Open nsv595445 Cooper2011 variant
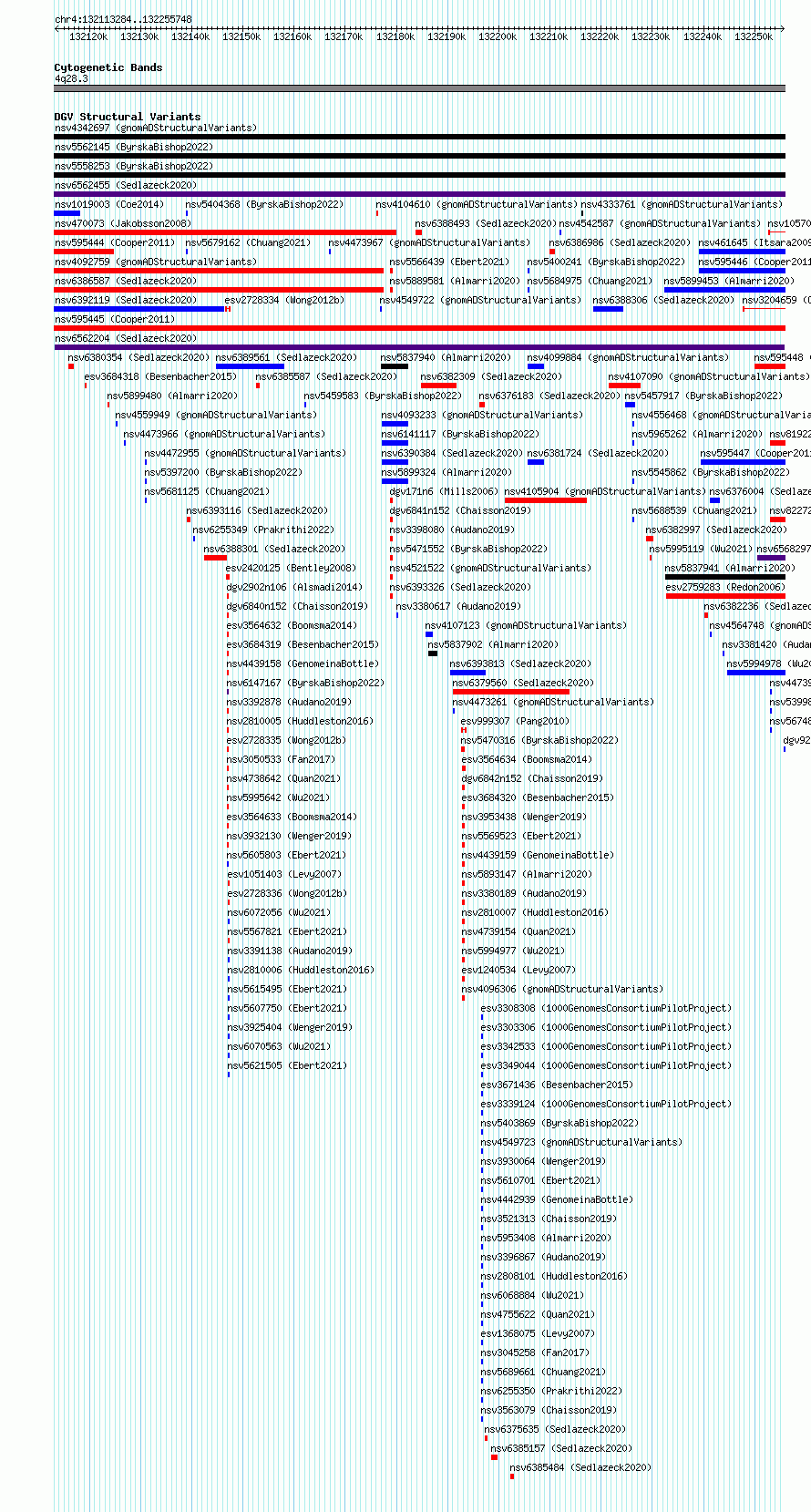Screen dimensions: 811x1512 [x=115, y=319]
